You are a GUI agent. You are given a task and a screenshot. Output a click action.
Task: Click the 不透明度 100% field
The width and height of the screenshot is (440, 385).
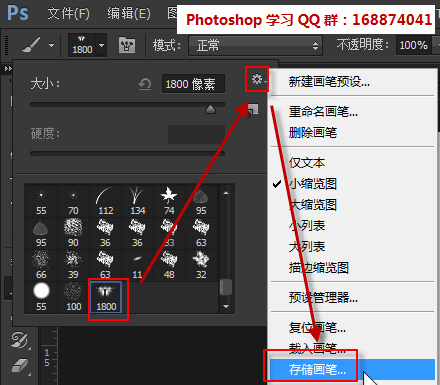point(413,45)
